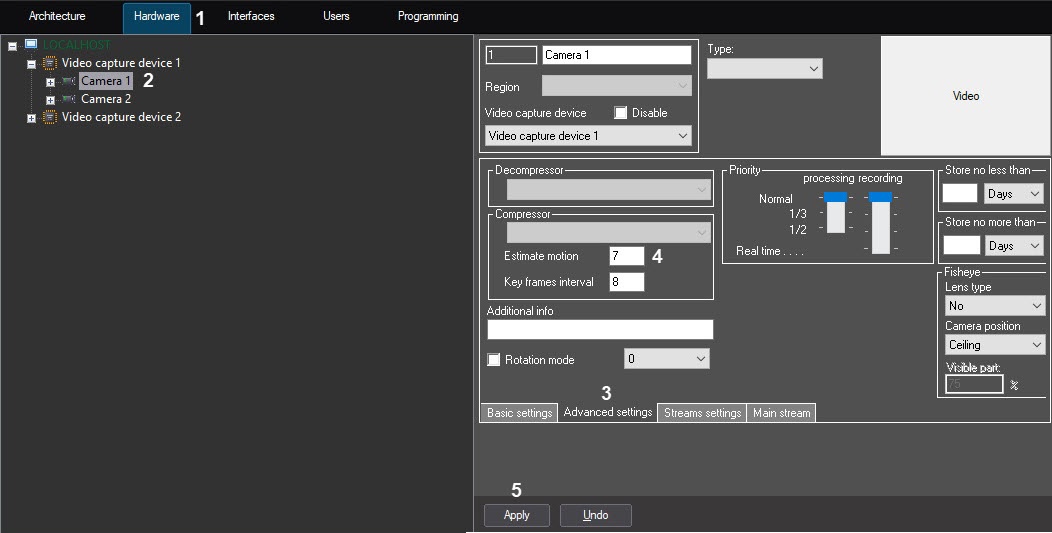
Task: Click the processing priority slider handle
Action: pyautogui.click(x=835, y=197)
